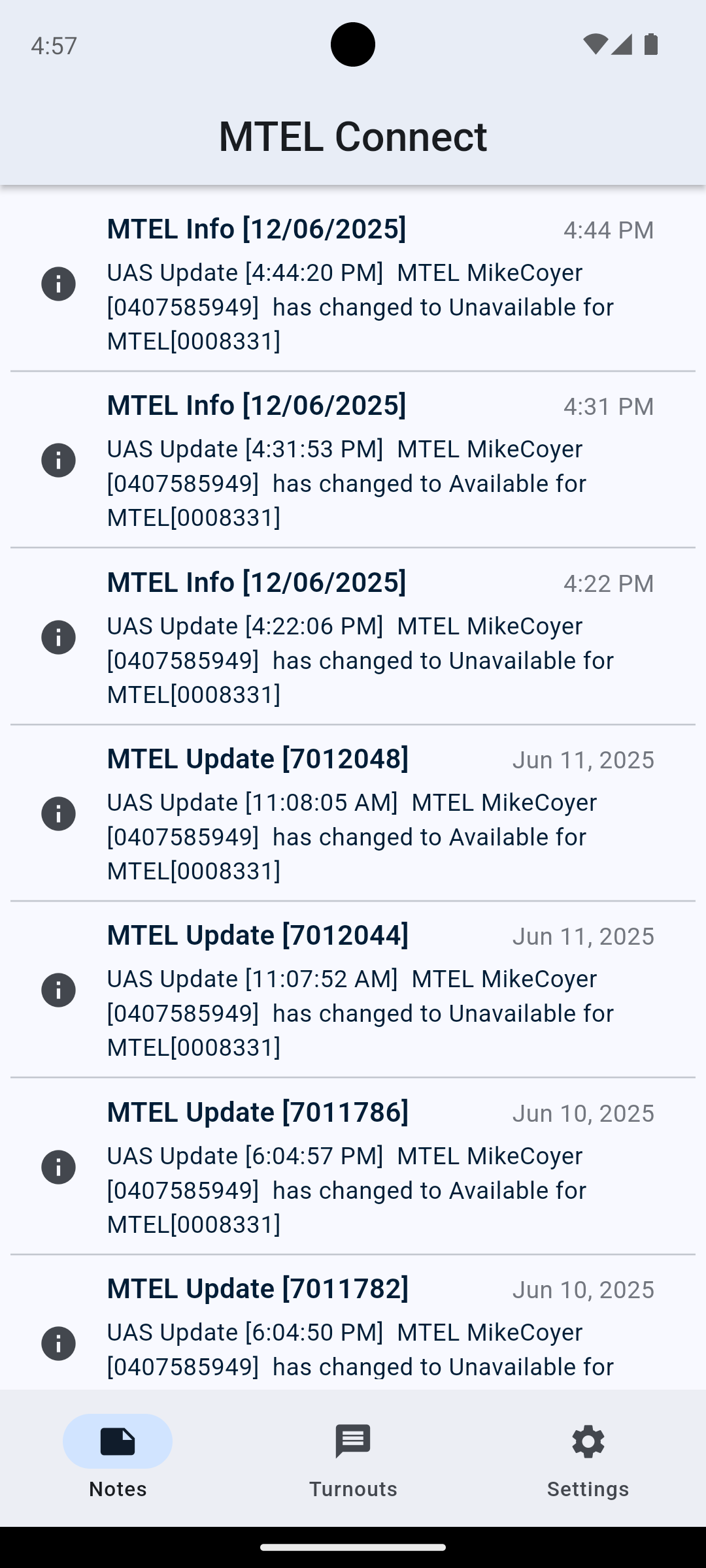Select MTEL Update [7012044] title
Screen dimensions: 706x1568
(258, 935)
